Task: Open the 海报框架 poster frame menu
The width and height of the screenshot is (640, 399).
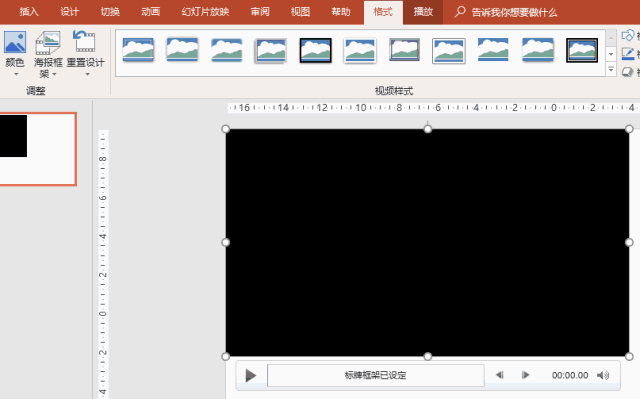Action: click(x=48, y=54)
